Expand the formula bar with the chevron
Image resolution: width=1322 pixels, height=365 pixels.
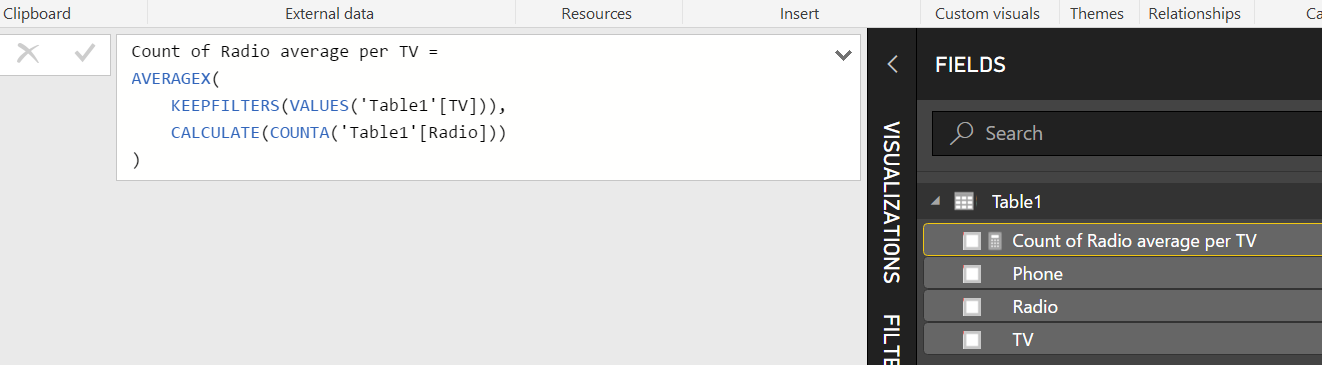843,55
